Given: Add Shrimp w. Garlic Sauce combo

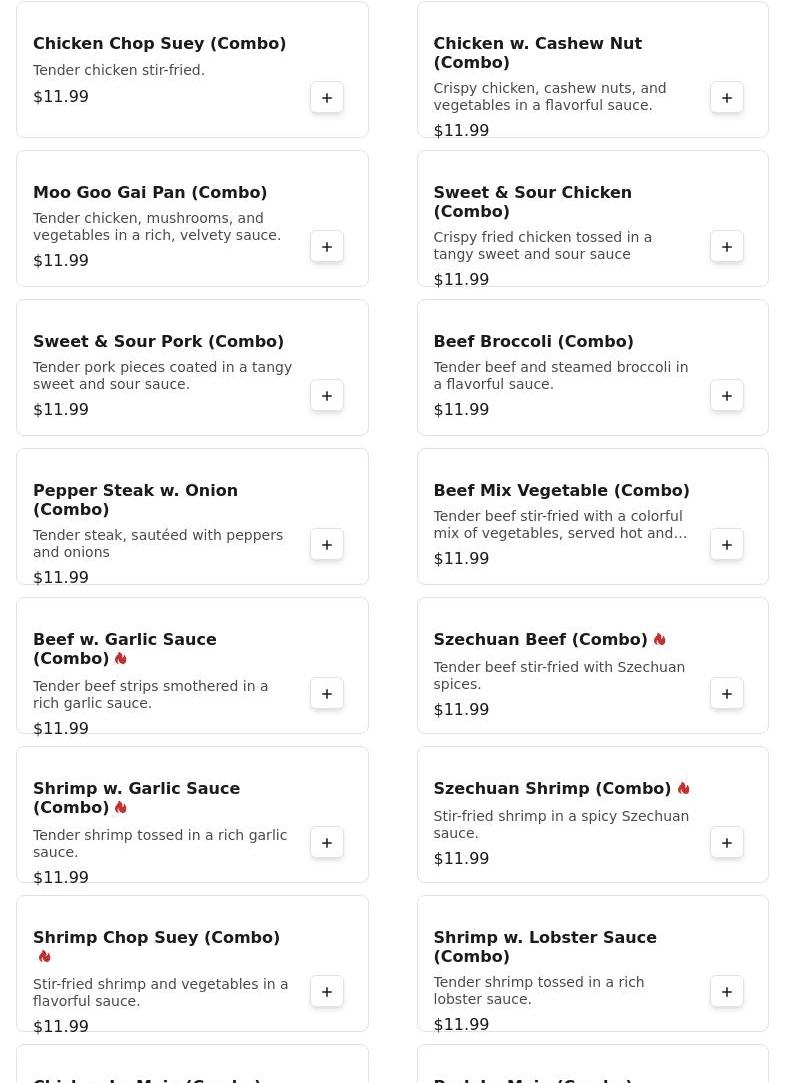Looking at the screenshot, I should [327, 843].
